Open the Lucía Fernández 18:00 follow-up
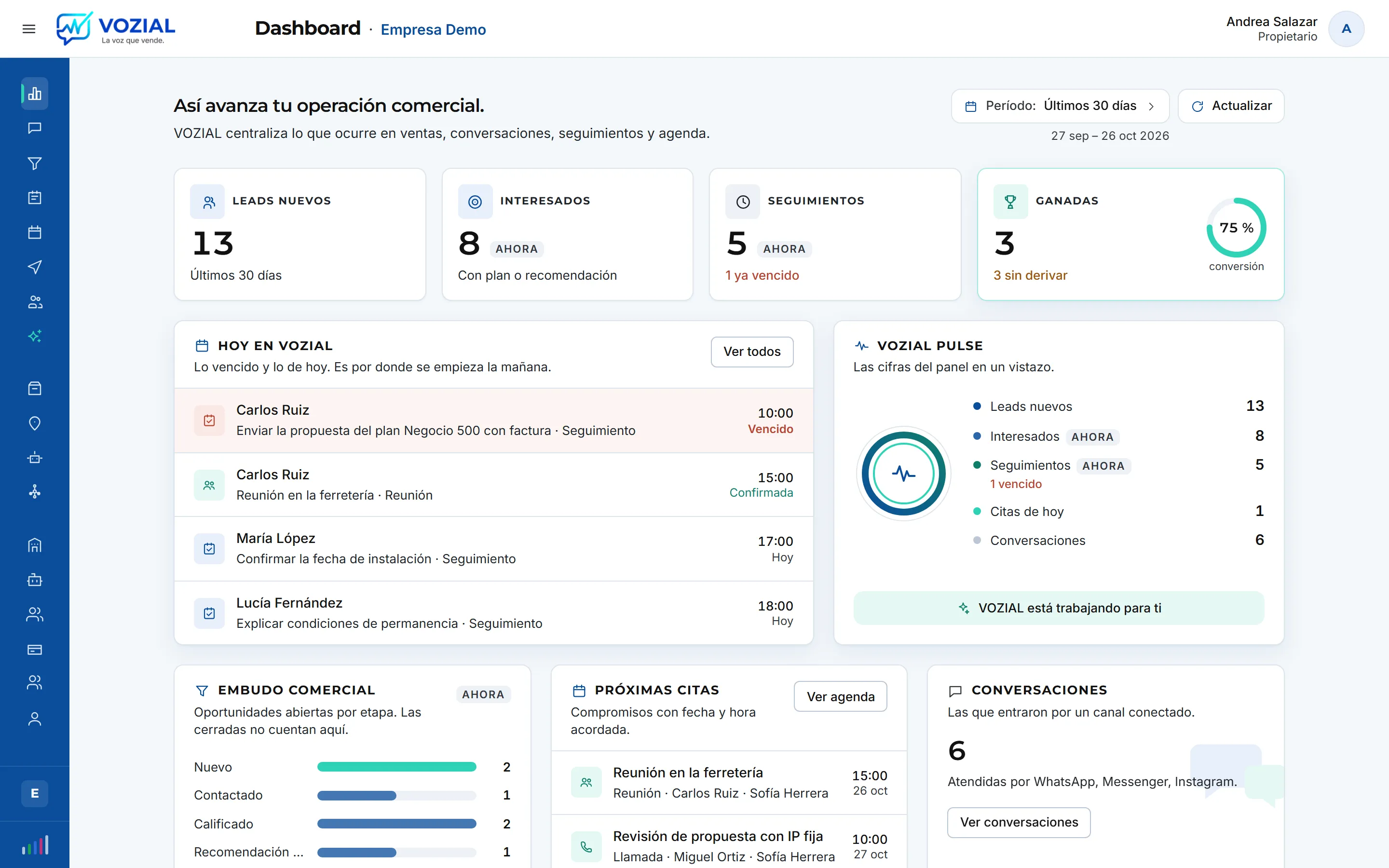 tap(493, 612)
